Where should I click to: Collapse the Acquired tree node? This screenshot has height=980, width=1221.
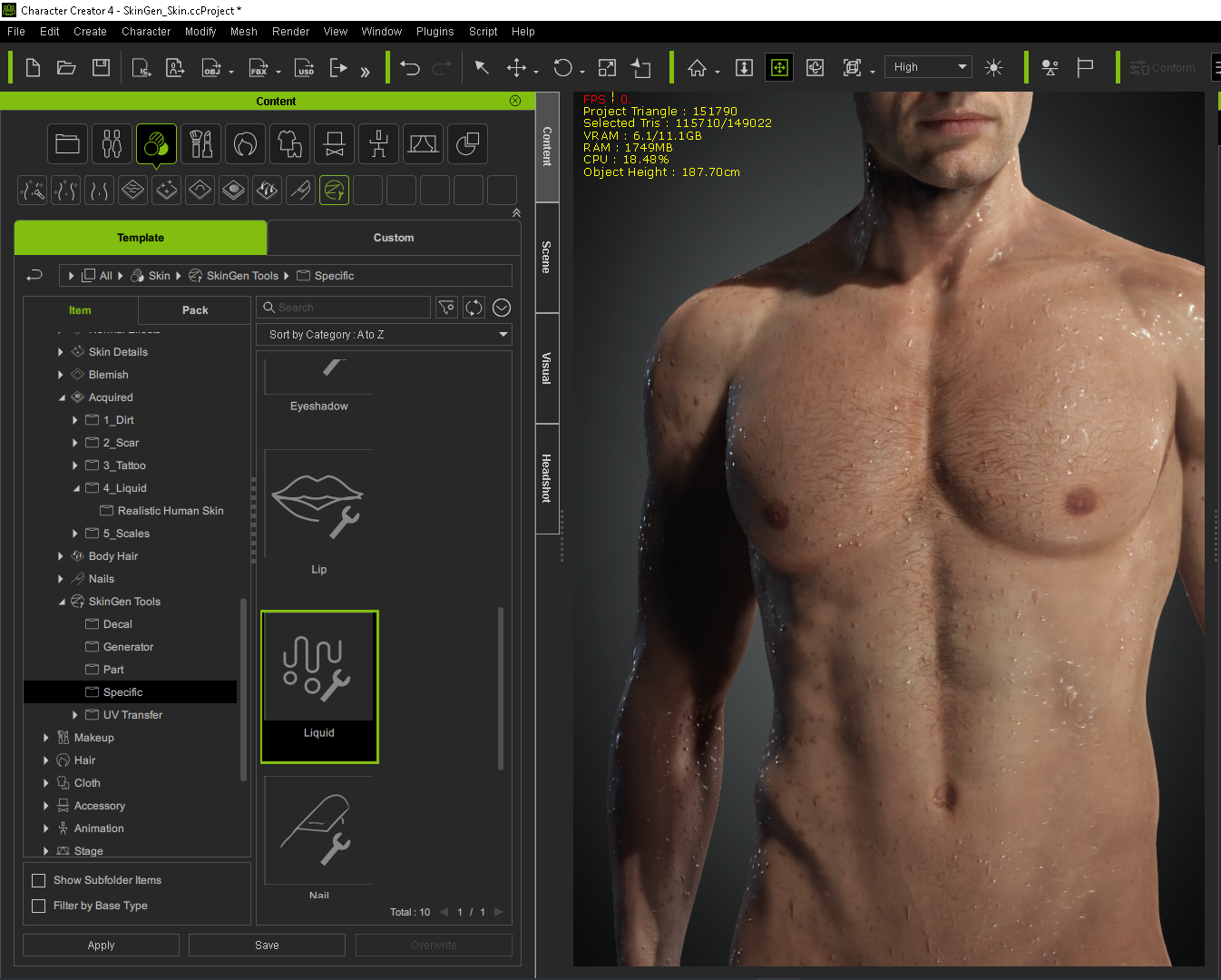62,397
